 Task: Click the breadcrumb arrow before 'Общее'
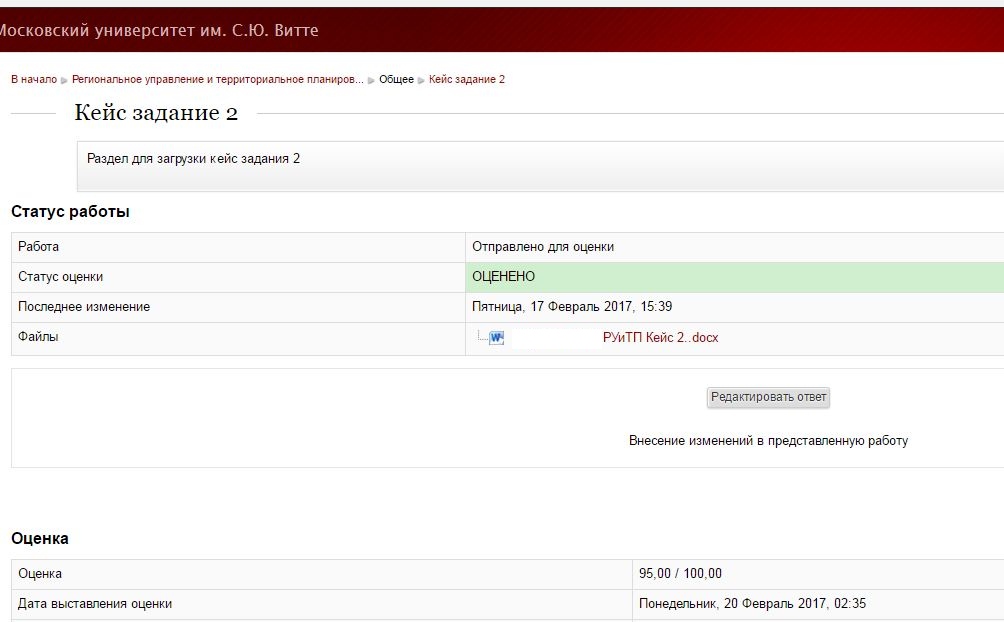click(372, 80)
